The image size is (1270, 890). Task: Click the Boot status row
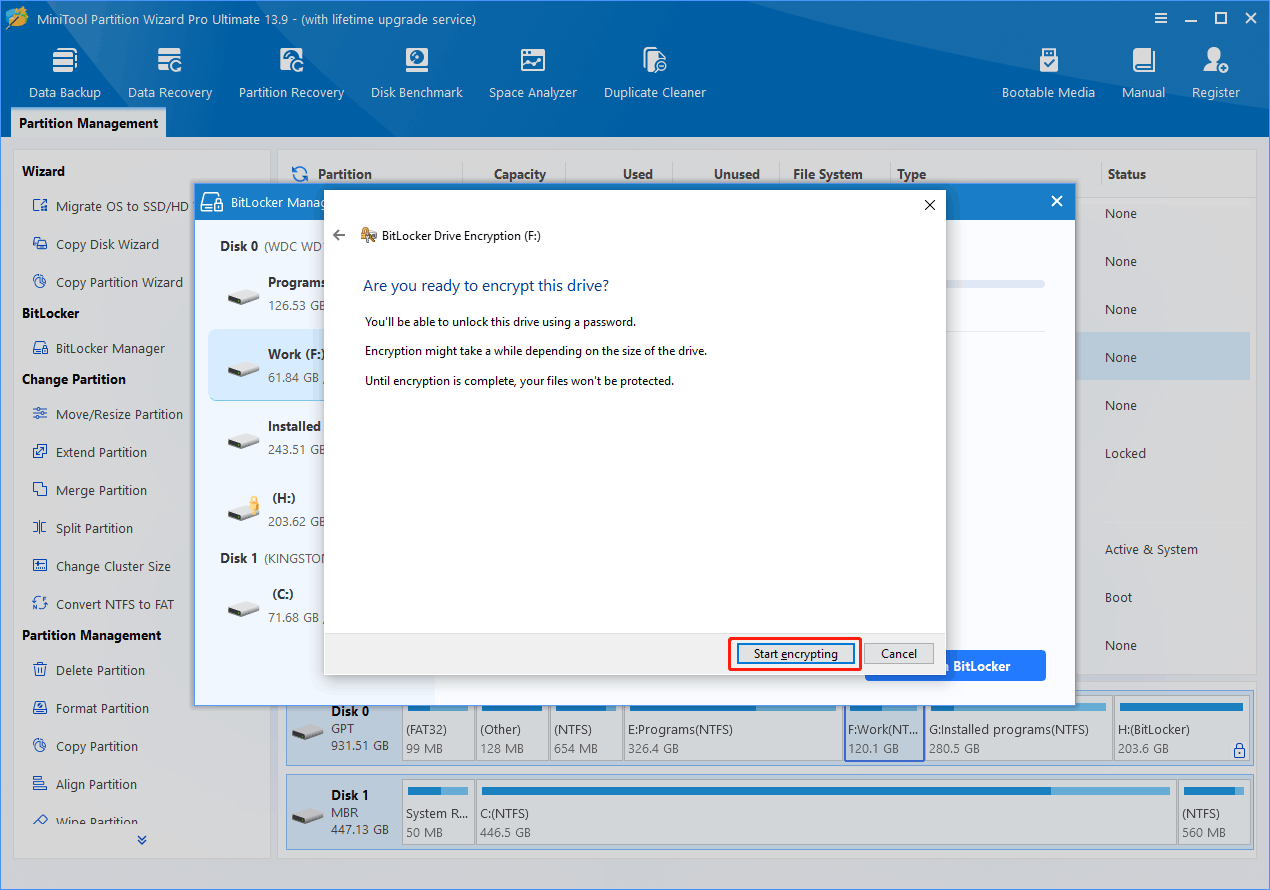1118,598
